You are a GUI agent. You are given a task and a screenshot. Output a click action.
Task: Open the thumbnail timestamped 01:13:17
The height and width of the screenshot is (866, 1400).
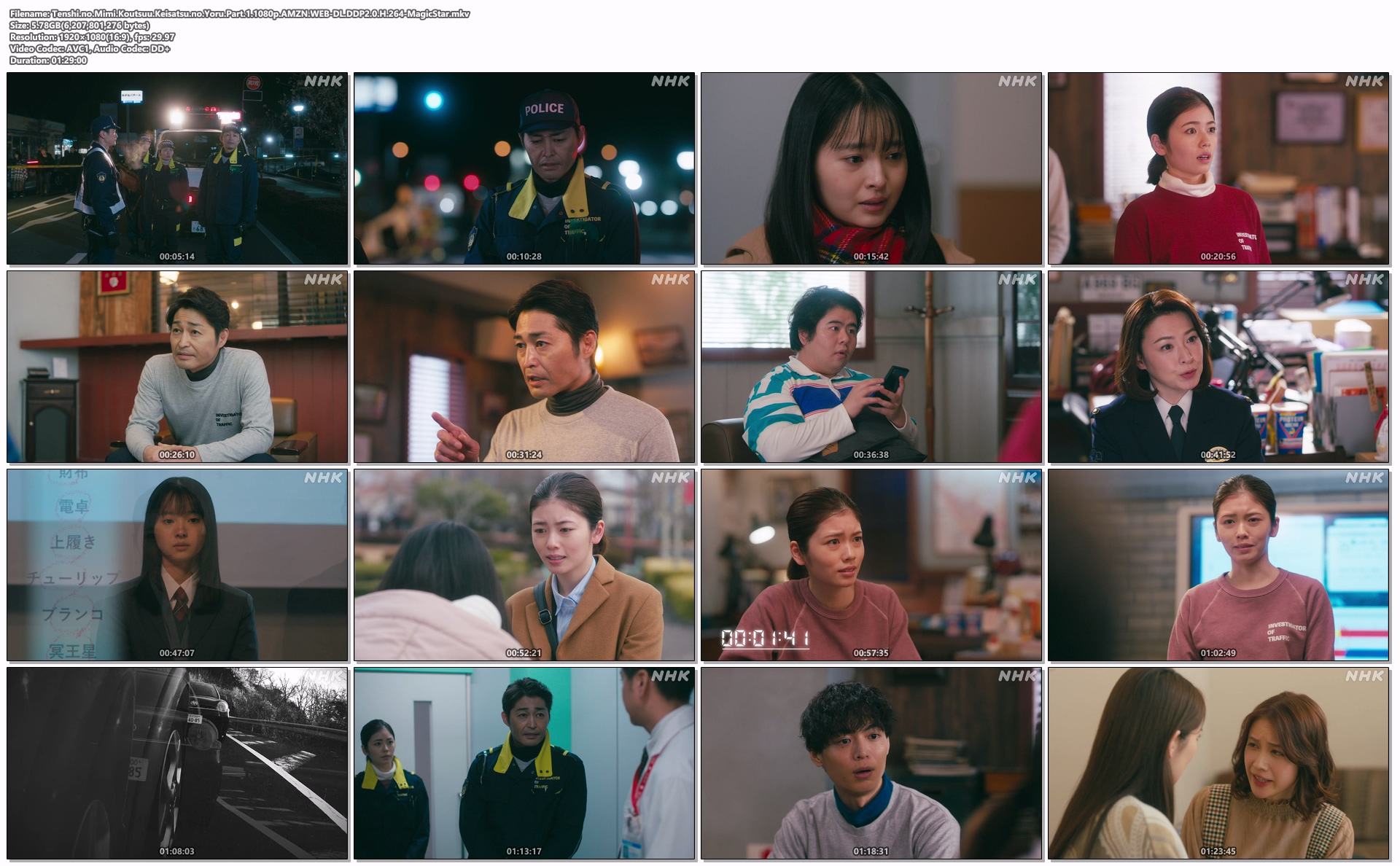click(x=524, y=763)
